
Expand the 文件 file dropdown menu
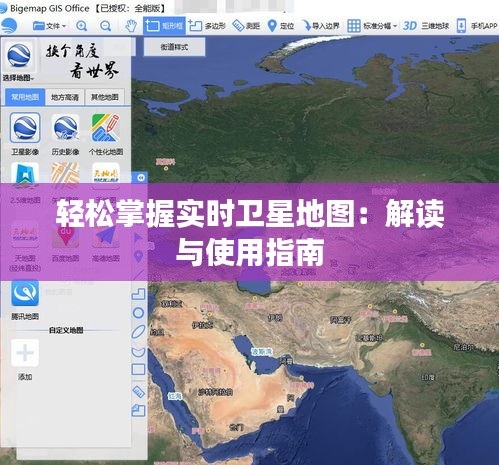(x=50, y=26)
